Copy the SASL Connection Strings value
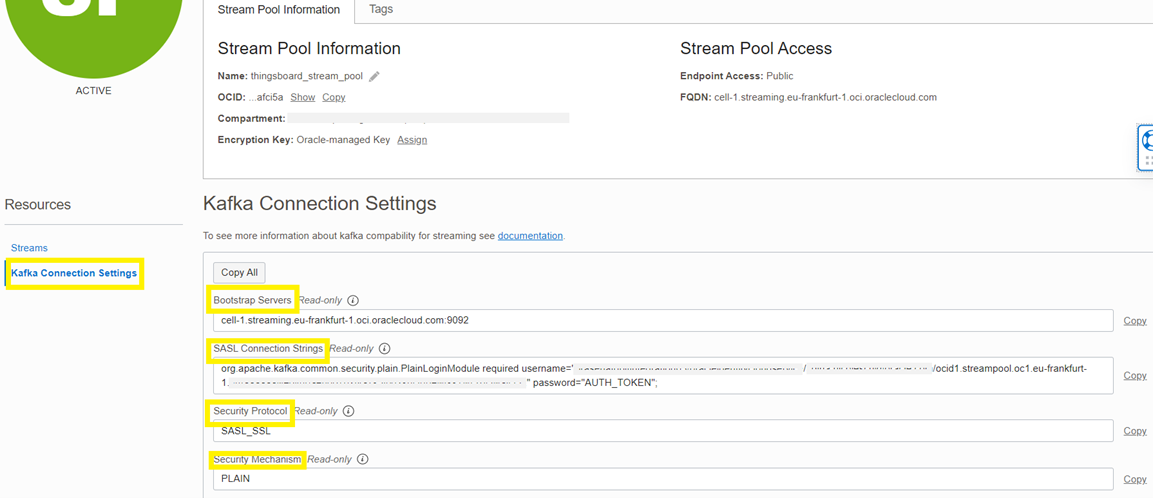The image size is (1153, 498). tap(1135, 376)
